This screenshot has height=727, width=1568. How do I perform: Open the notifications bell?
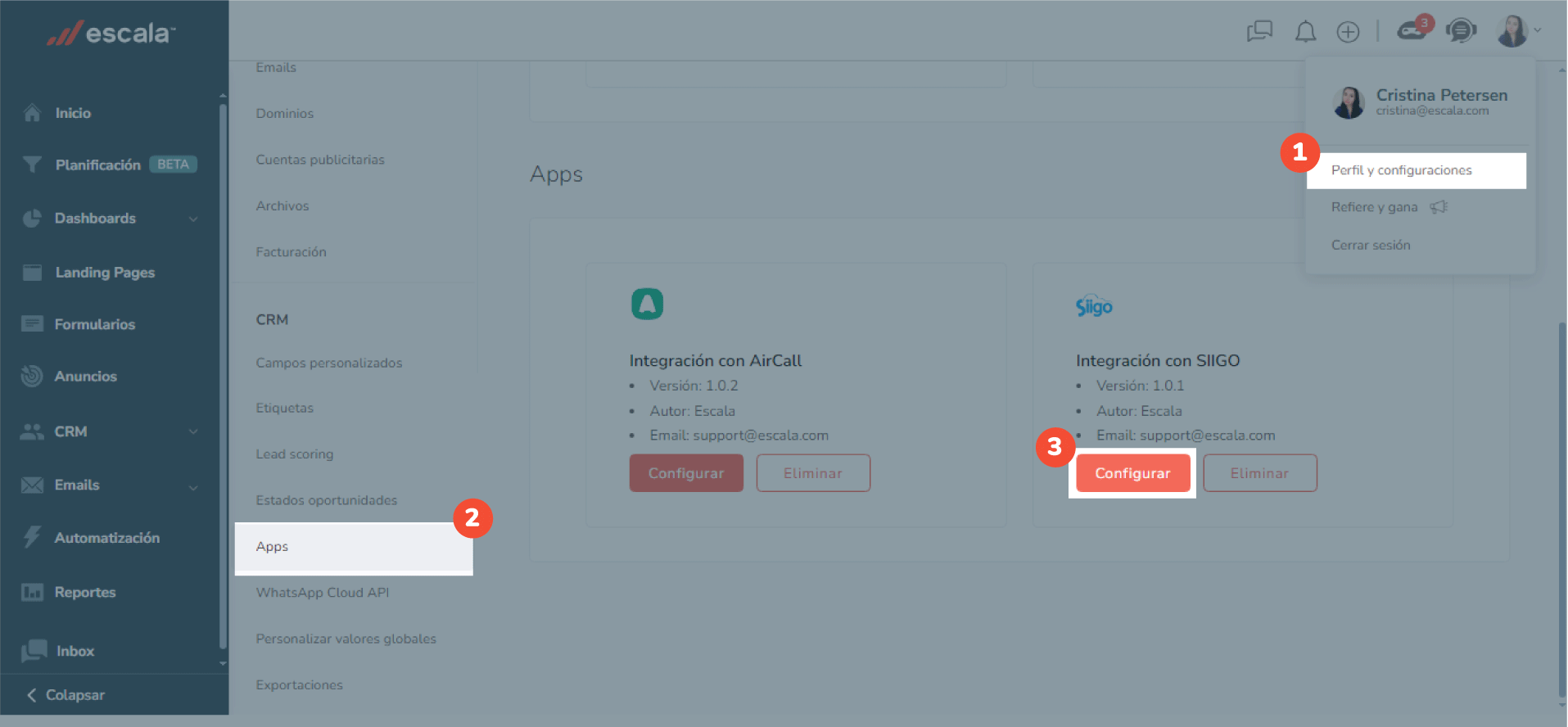pos(1305,32)
